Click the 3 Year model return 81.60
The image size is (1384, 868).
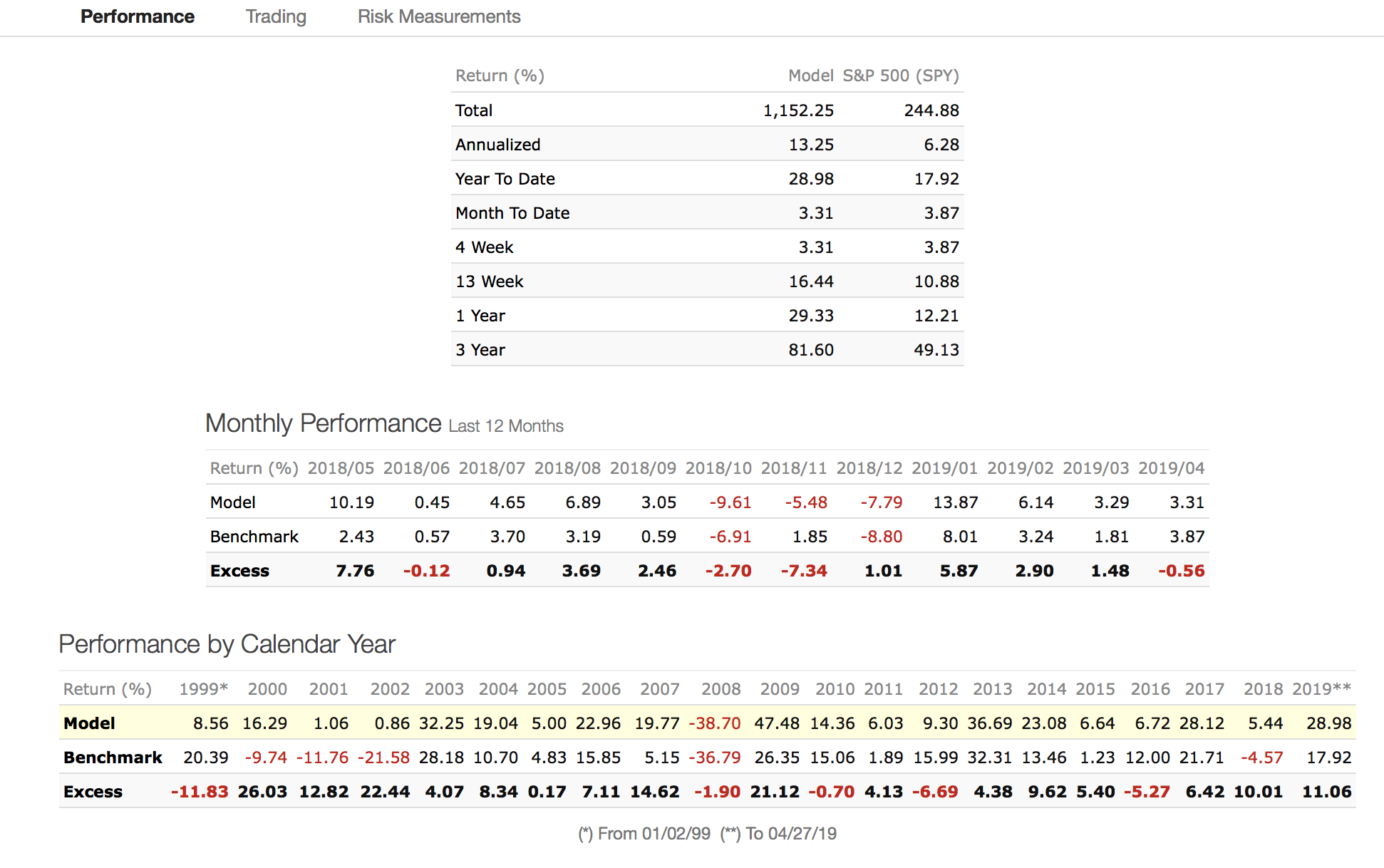810,350
